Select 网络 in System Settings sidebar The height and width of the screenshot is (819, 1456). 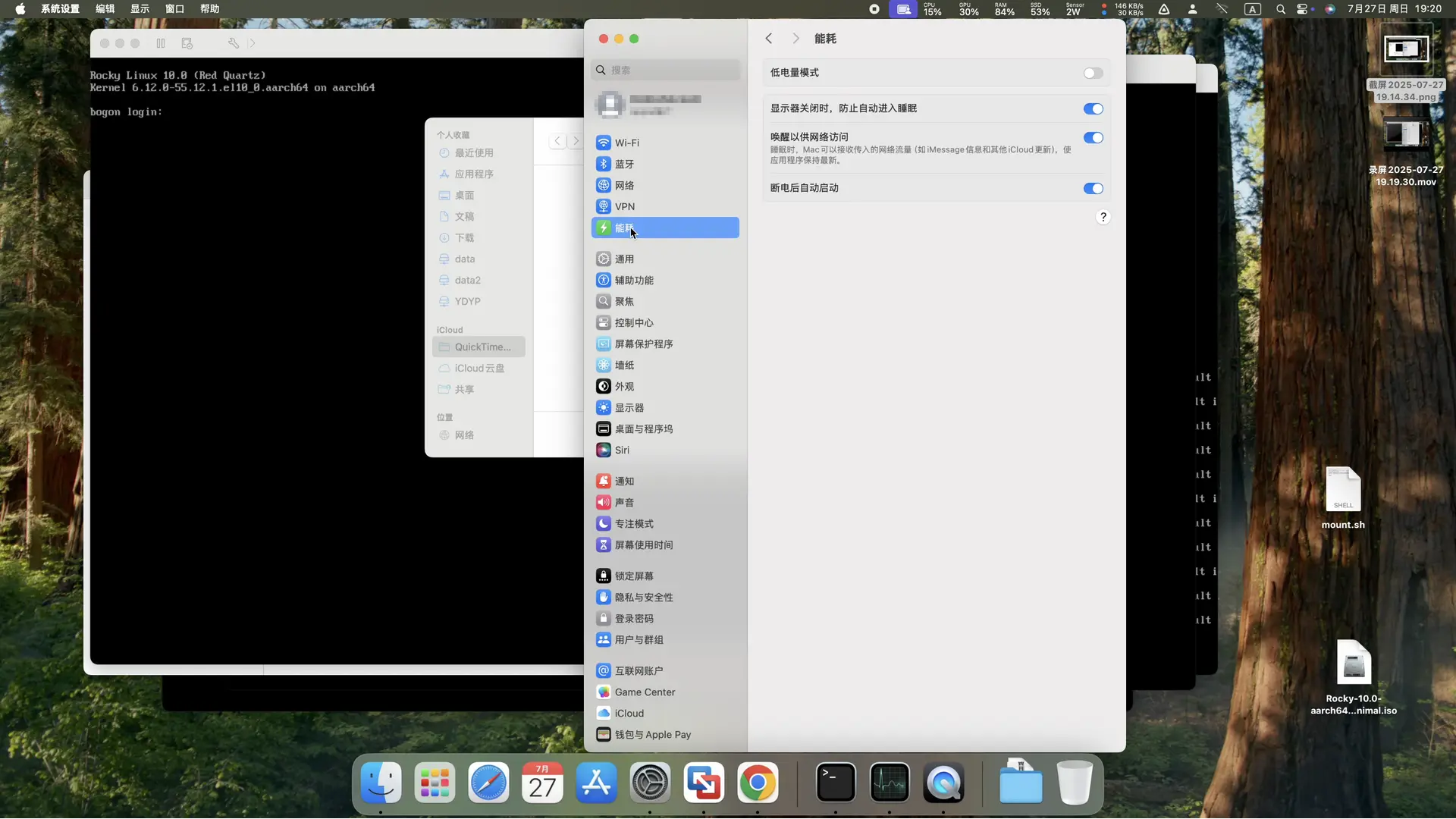click(665, 185)
